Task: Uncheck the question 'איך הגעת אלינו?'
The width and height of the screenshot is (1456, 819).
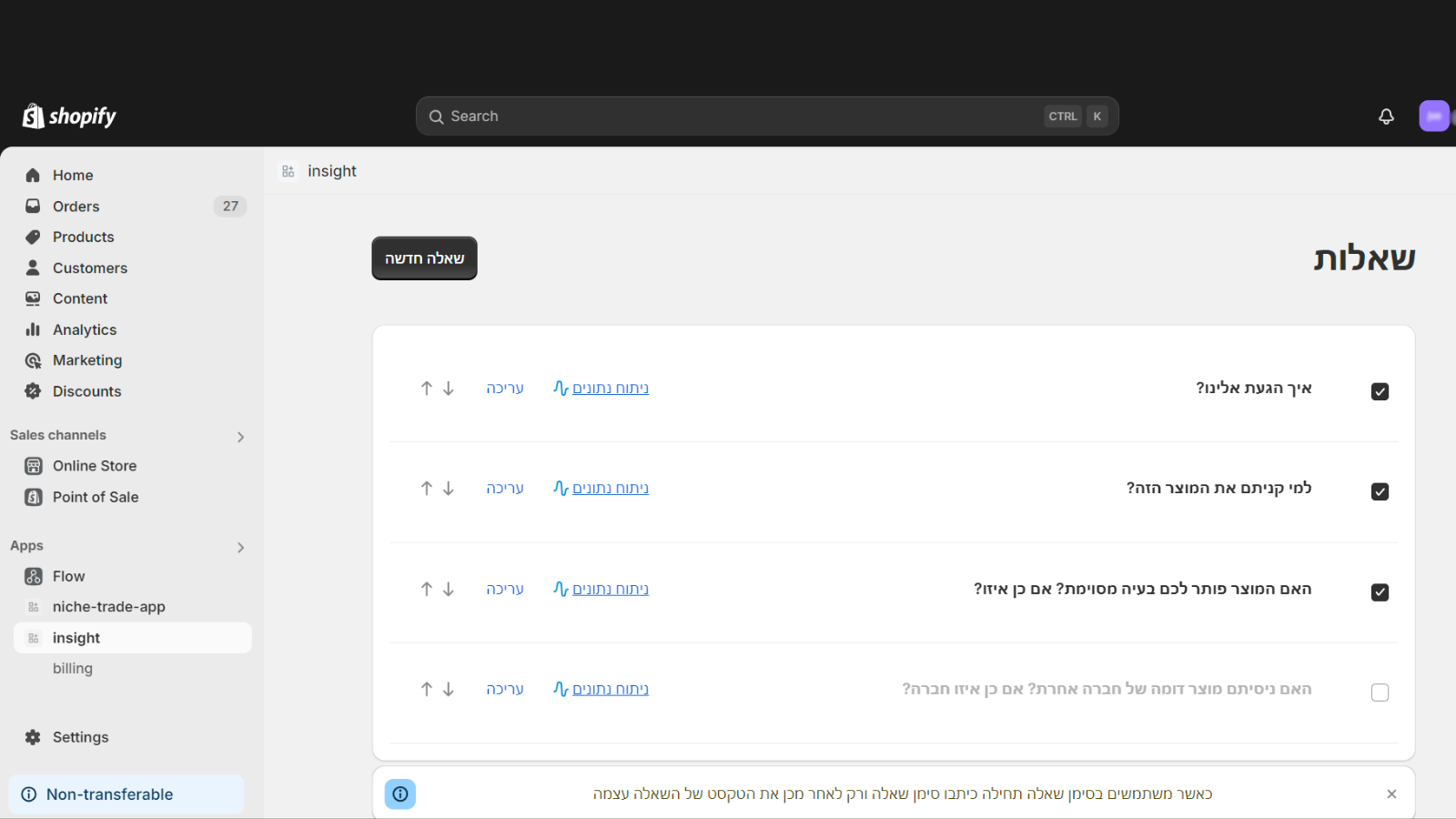Action: click(1380, 391)
